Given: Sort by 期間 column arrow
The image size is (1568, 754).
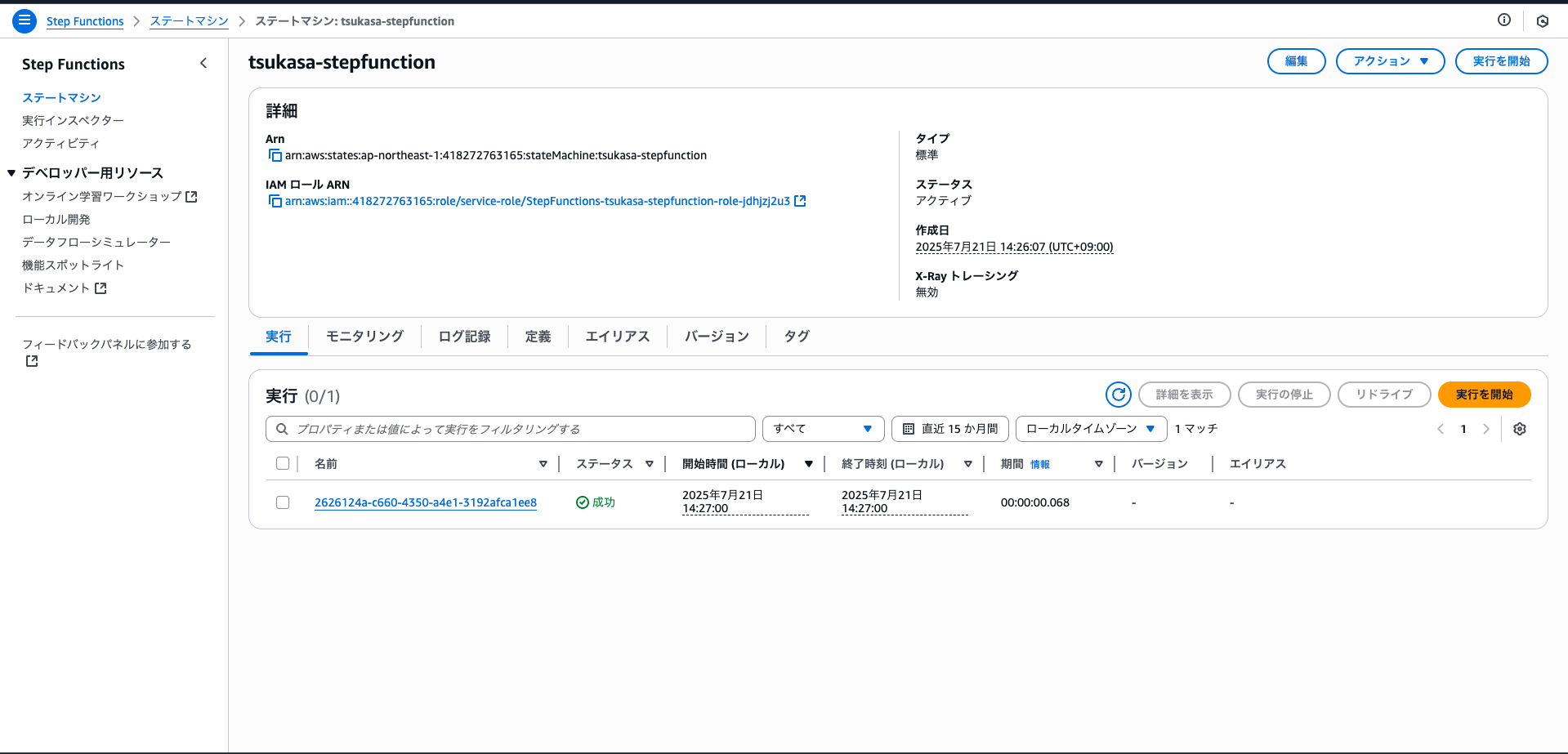Looking at the screenshot, I should coord(1099,464).
